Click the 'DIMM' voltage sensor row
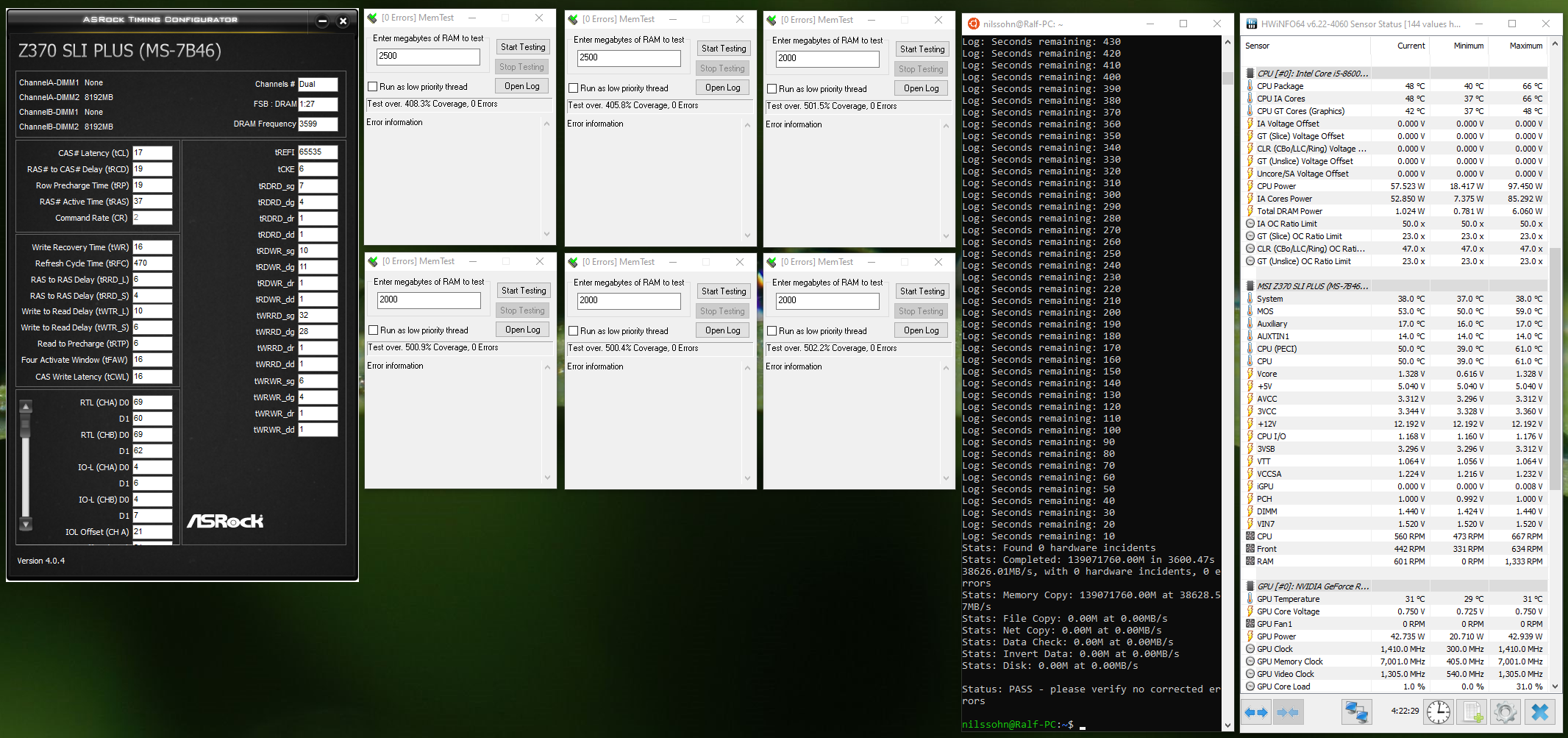The width and height of the screenshot is (1568, 738). pyautogui.click(x=1396, y=511)
